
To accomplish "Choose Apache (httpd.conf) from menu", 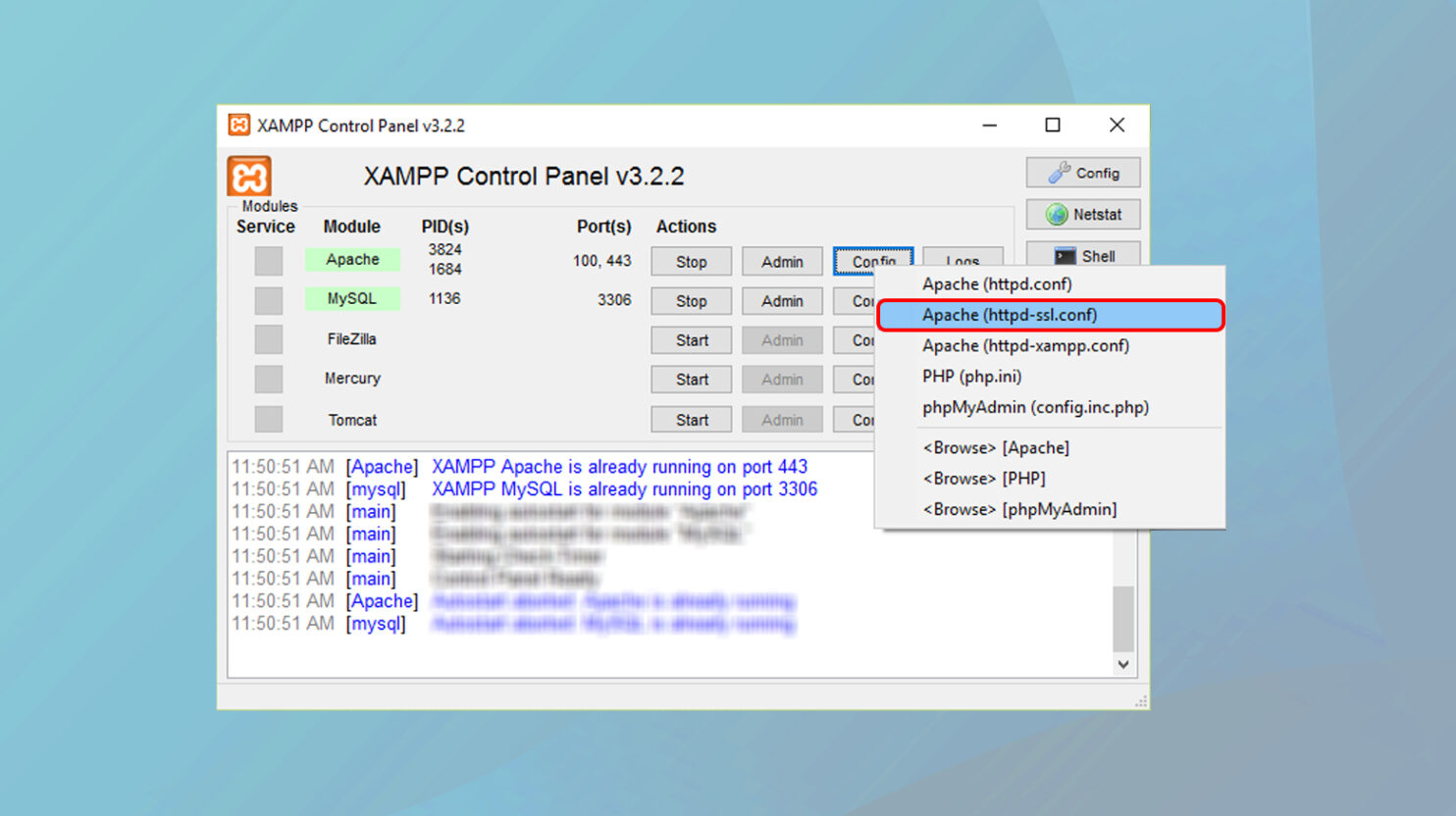I will coord(997,284).
